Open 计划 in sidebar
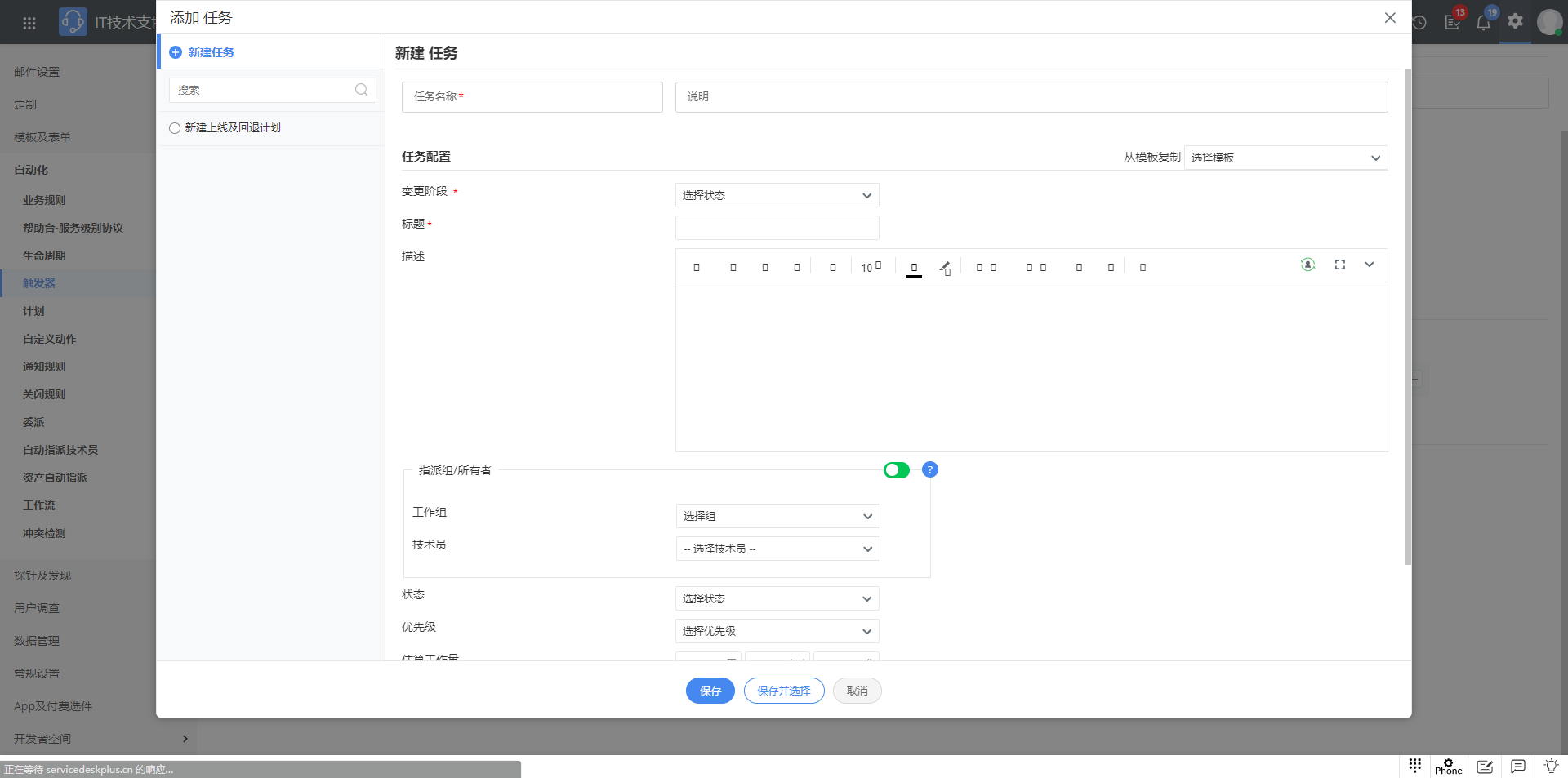 pyautogui.click(x=33, y=311)
